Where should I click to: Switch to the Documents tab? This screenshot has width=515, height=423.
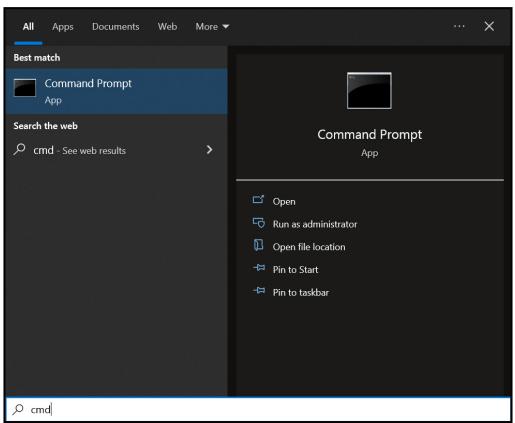click(x=116, y=27)
